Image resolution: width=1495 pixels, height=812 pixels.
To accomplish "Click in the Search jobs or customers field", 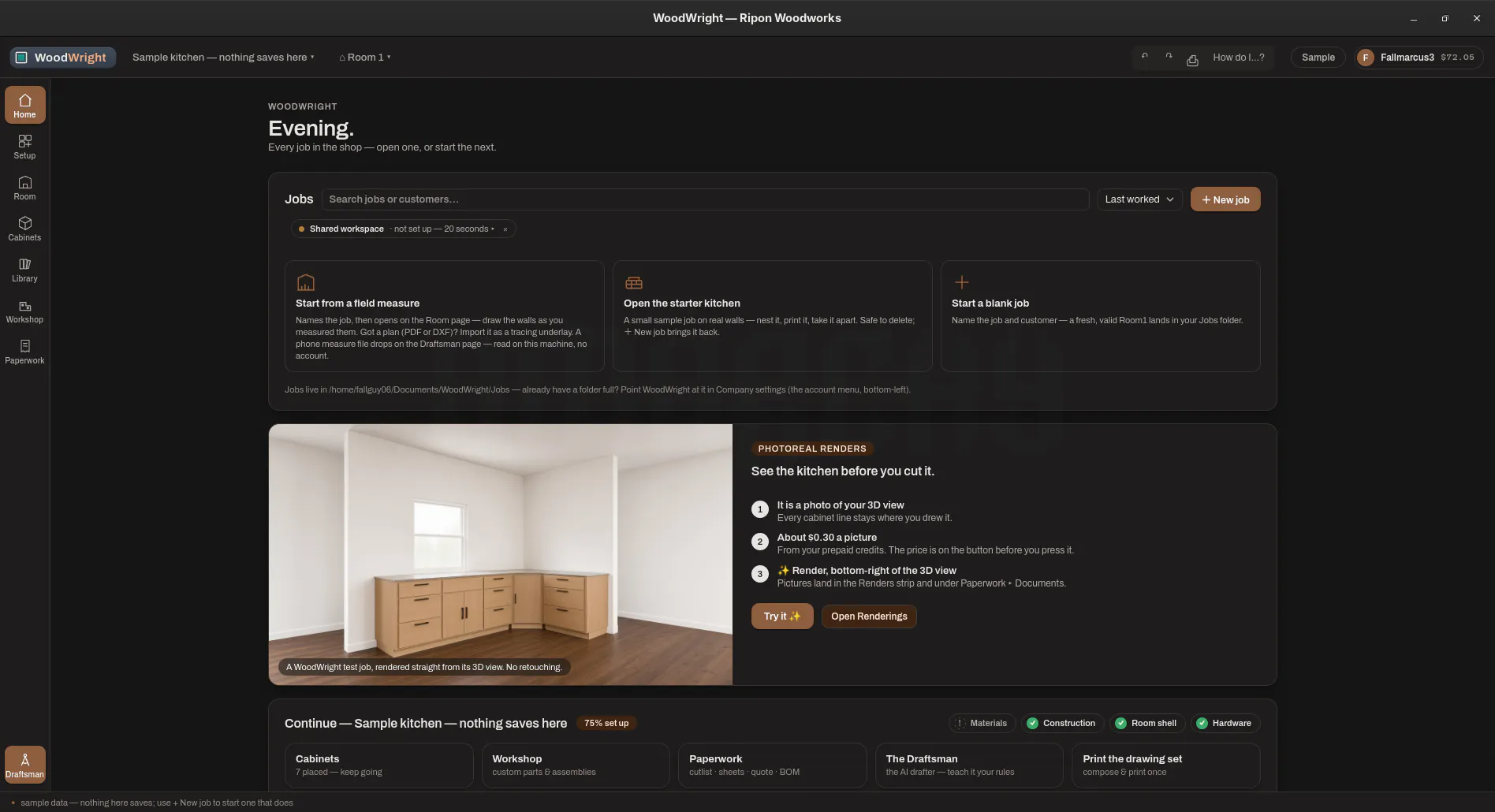I will tap(705, 199).
